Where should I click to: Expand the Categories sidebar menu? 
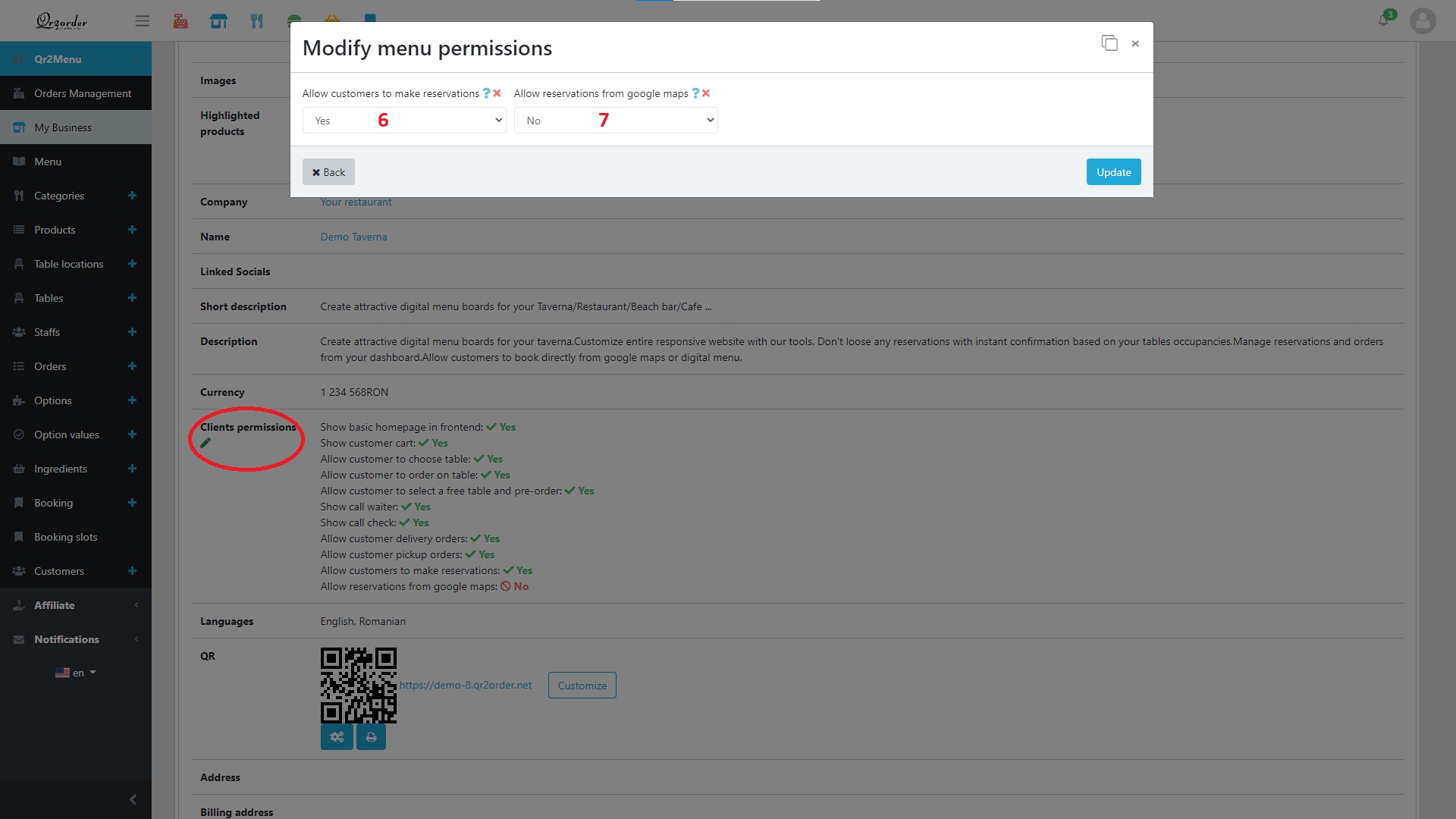[132, 195]
